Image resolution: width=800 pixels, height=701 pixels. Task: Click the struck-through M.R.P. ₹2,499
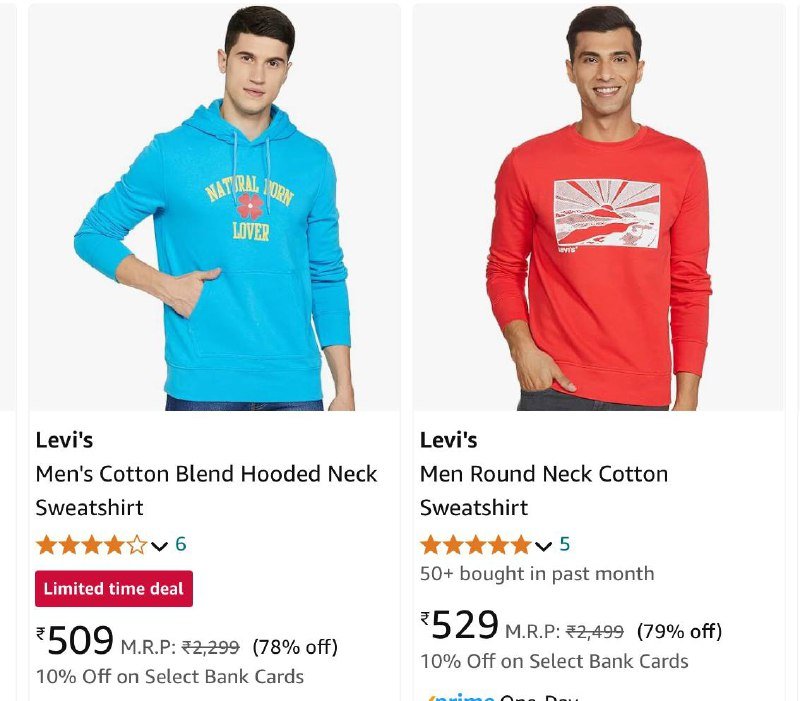(x=594, y=632)
